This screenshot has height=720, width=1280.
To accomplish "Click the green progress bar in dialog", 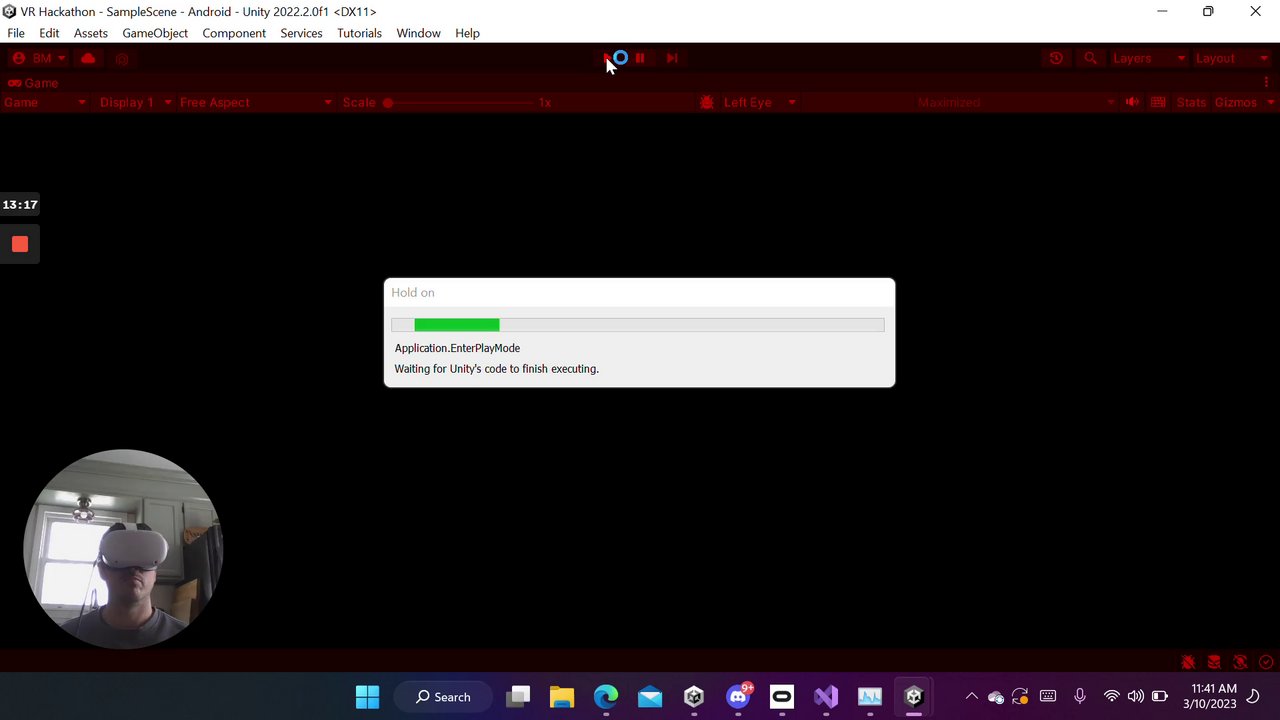I will pos(457,325).
